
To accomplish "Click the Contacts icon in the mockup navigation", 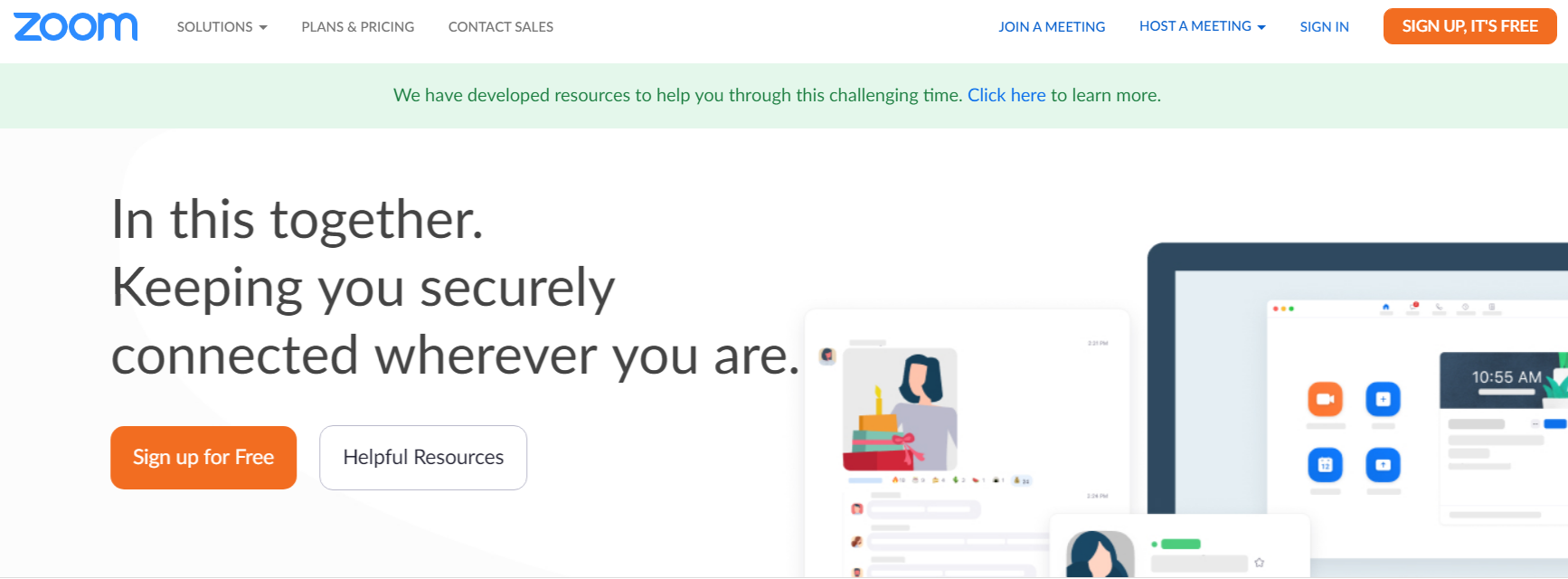I will (1467, 307).
